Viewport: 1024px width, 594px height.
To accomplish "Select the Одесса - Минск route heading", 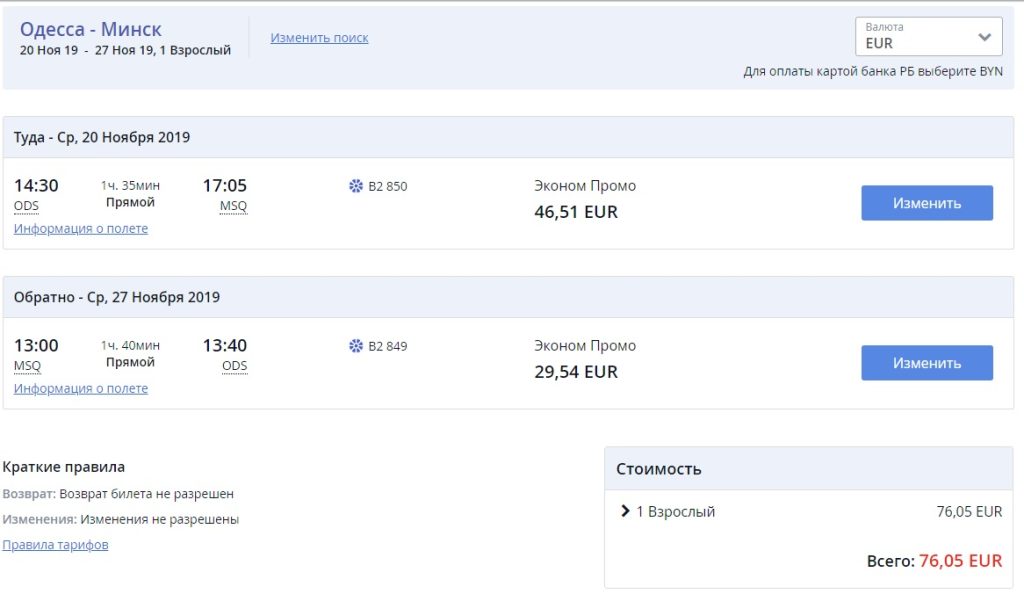I will click(91, 29).
